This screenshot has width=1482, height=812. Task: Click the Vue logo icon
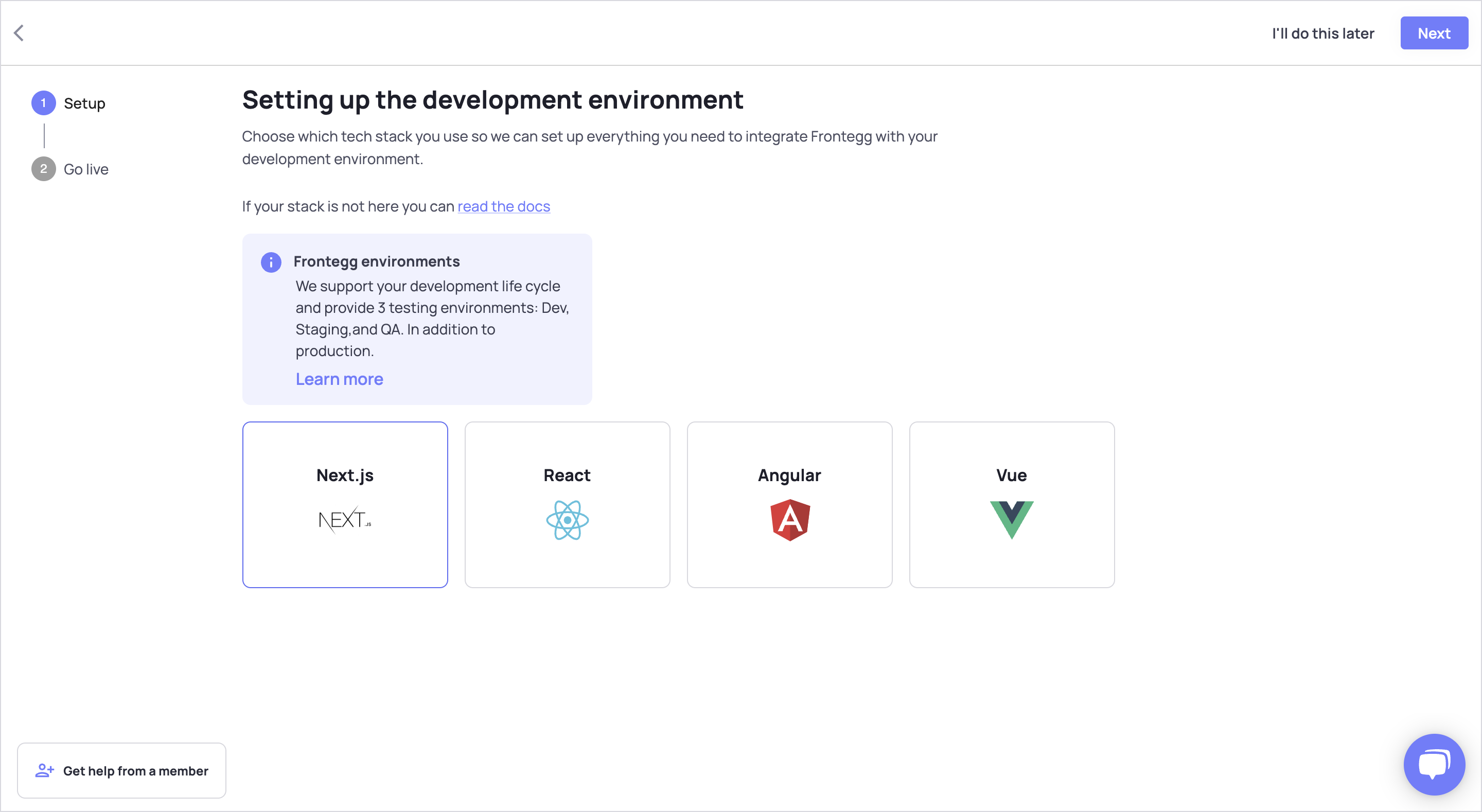tap(1011, 519)
